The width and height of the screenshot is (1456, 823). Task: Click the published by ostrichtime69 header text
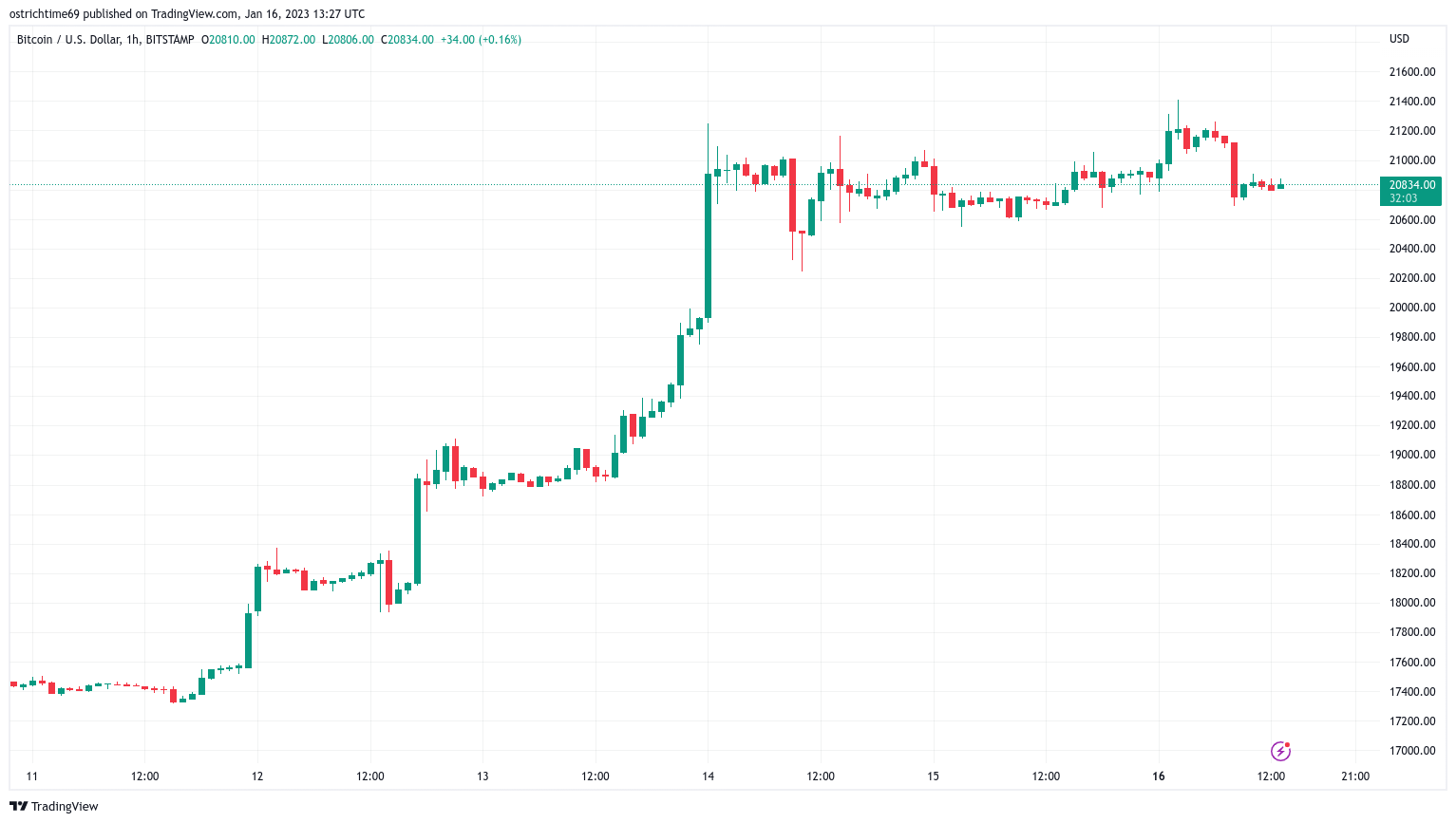(187, 14)
